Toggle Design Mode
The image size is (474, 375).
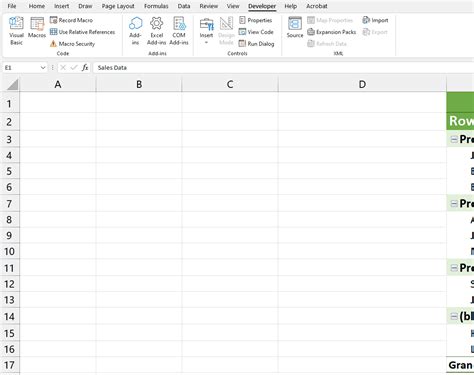[x=226, y=31]
